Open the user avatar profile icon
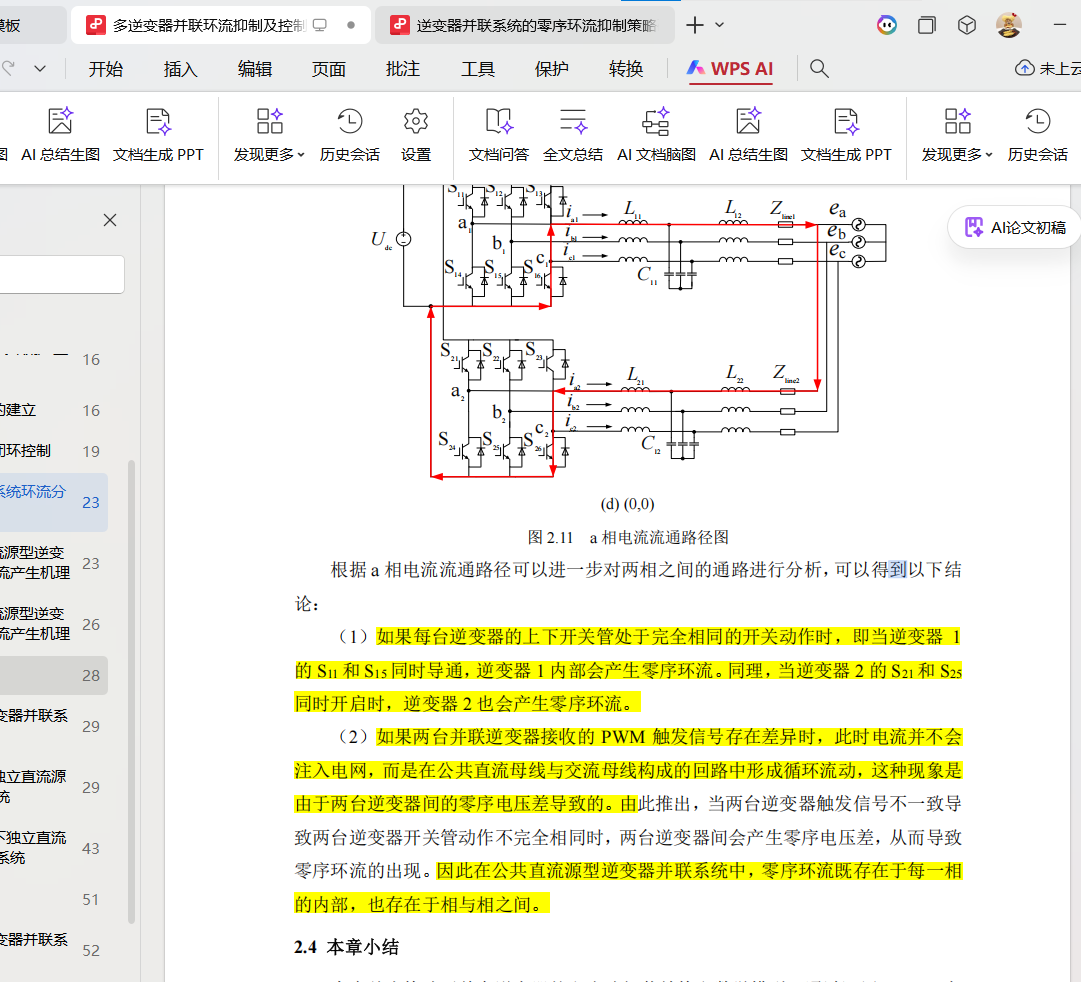1081x982 pixels. [x=1009, y=25]
